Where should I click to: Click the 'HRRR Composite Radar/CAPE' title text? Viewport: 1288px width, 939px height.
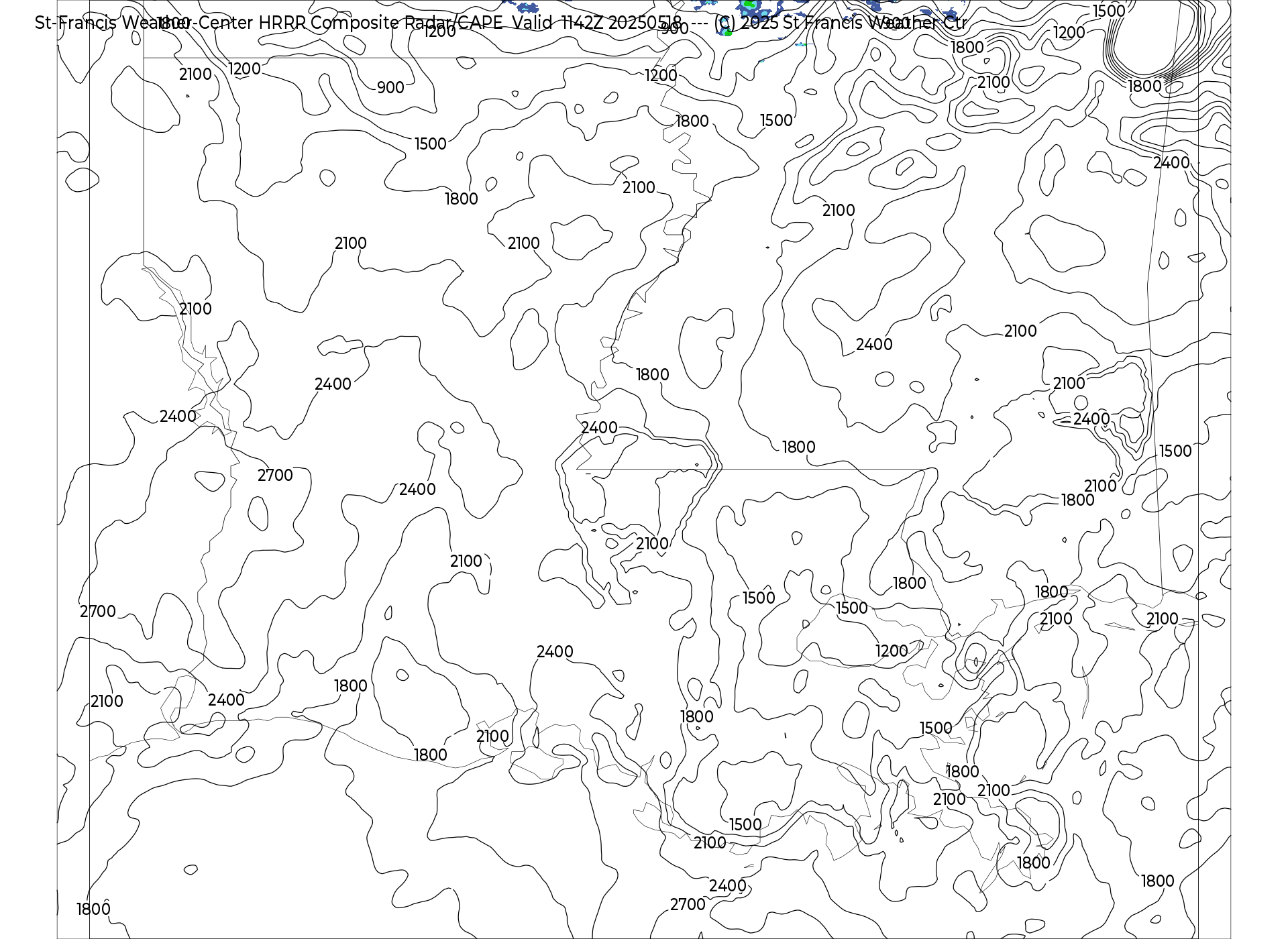coord(380,23)
